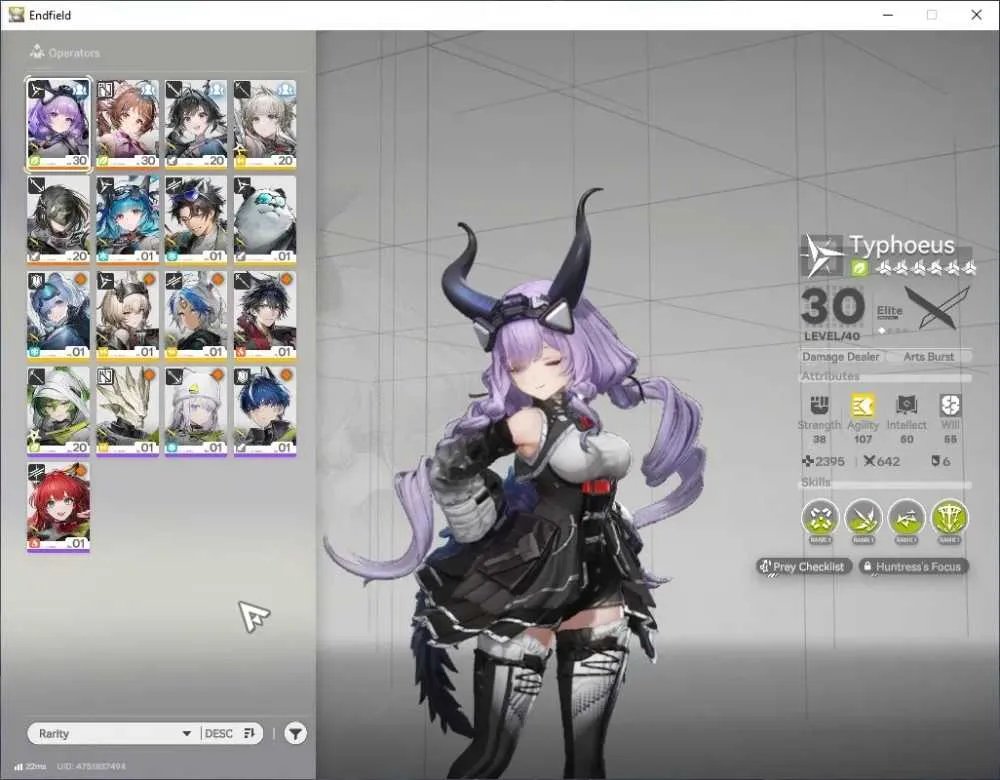Select the first skill icon under Skills

820,518
